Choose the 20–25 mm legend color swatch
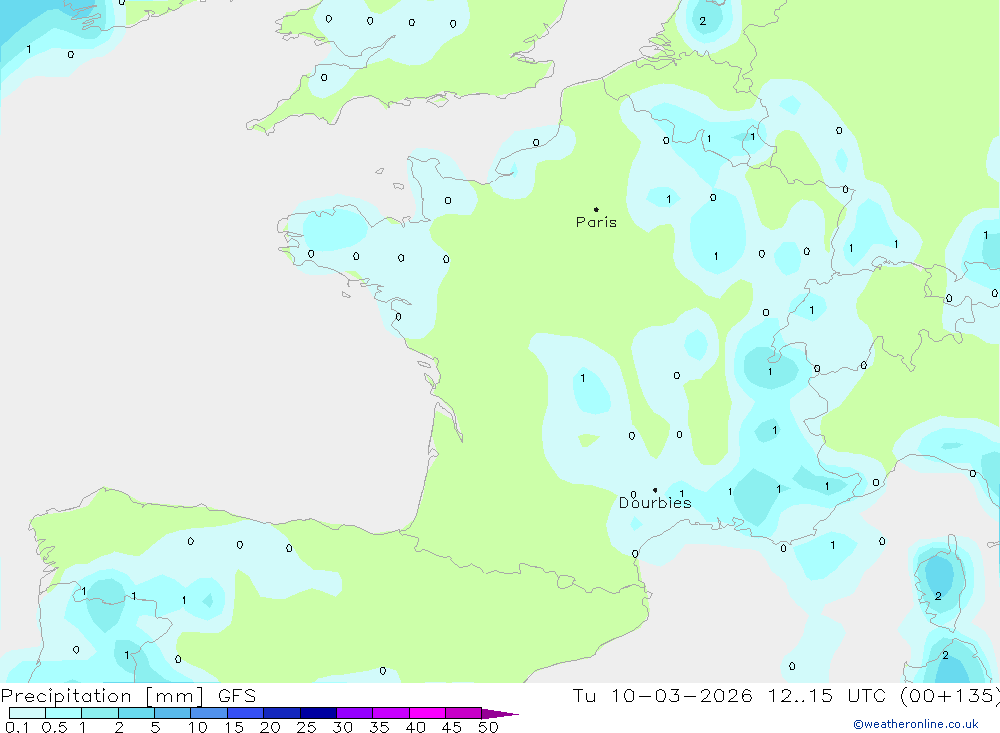 [282, 713]
